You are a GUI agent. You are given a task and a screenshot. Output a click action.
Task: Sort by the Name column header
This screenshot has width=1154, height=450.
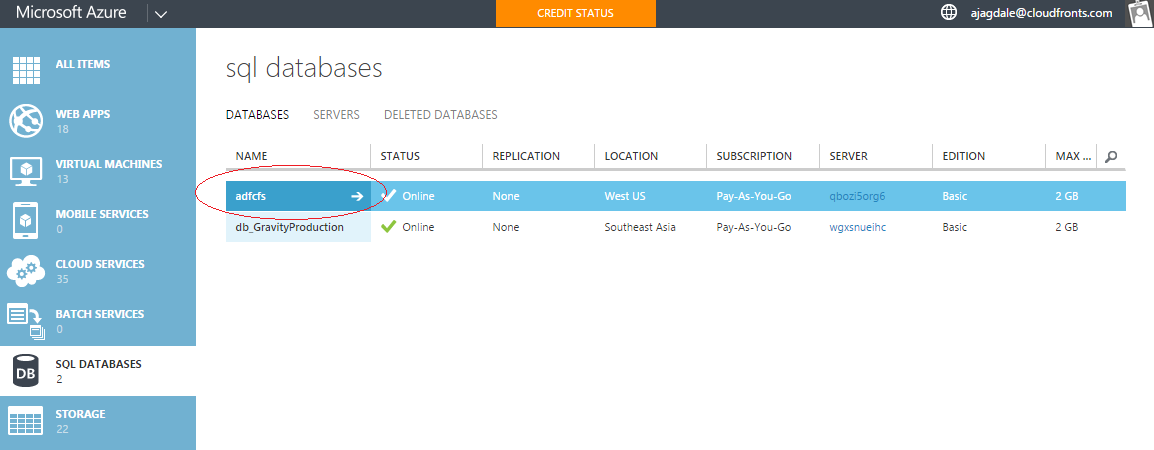tap(252, 156)
